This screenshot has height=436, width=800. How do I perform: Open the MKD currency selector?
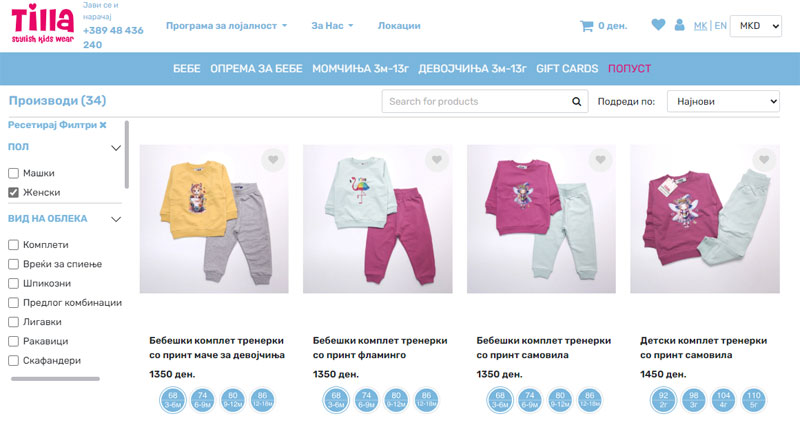point(756,26)
